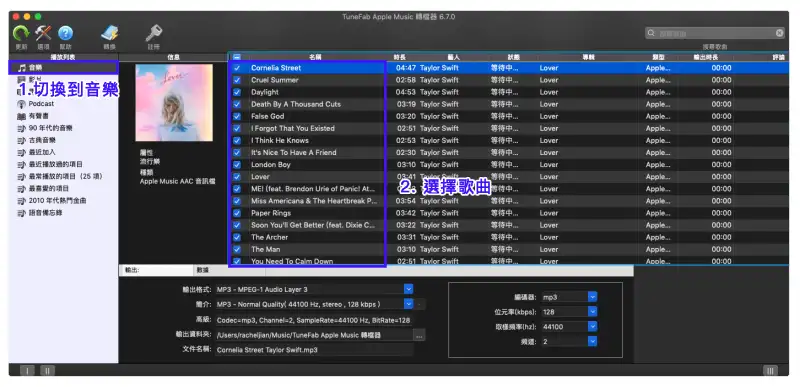Click the 04:47 duration of Cornelia Street
This screenshot has height=387, width=800.
coord(406,68)
